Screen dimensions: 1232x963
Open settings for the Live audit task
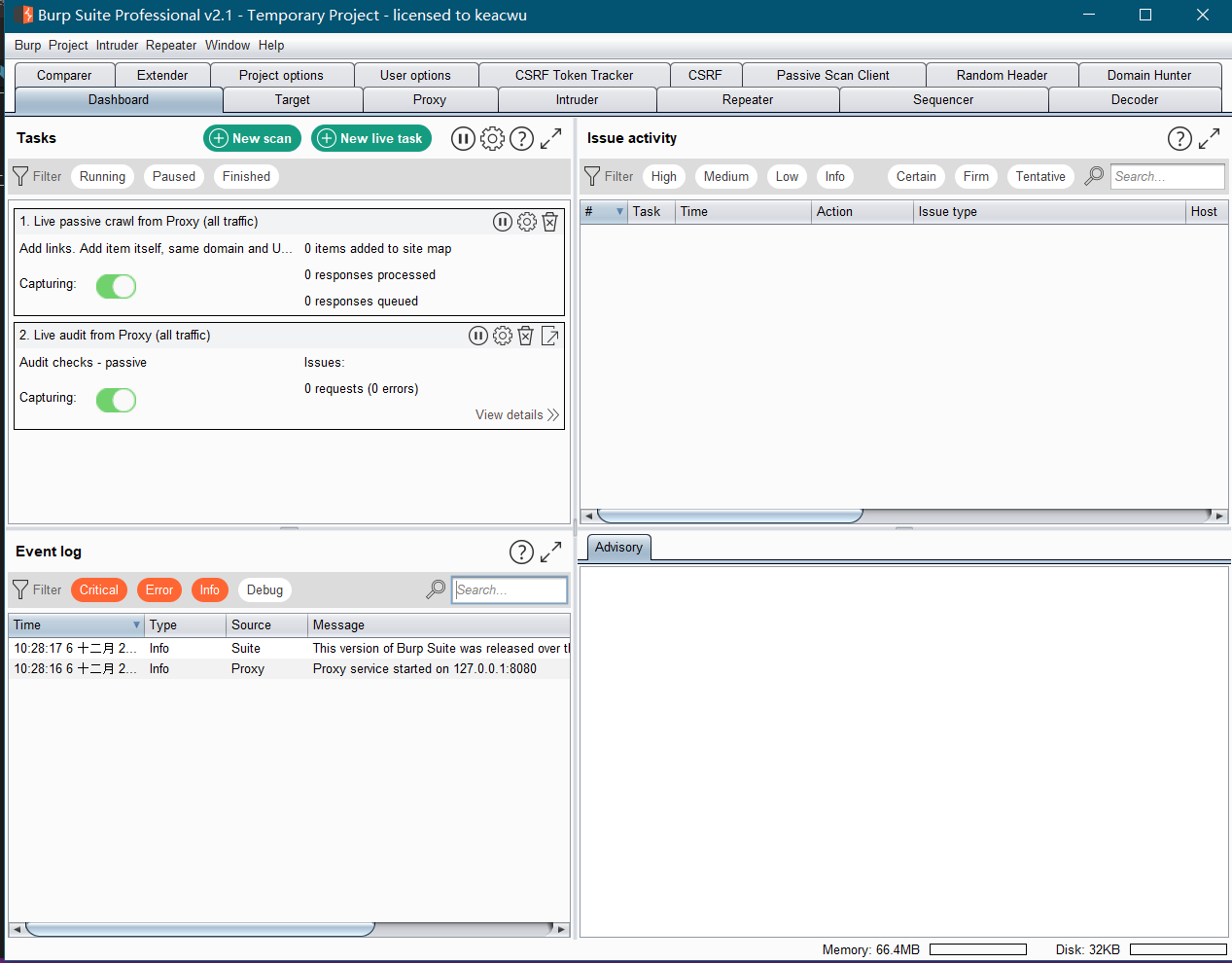coord(503,336)
